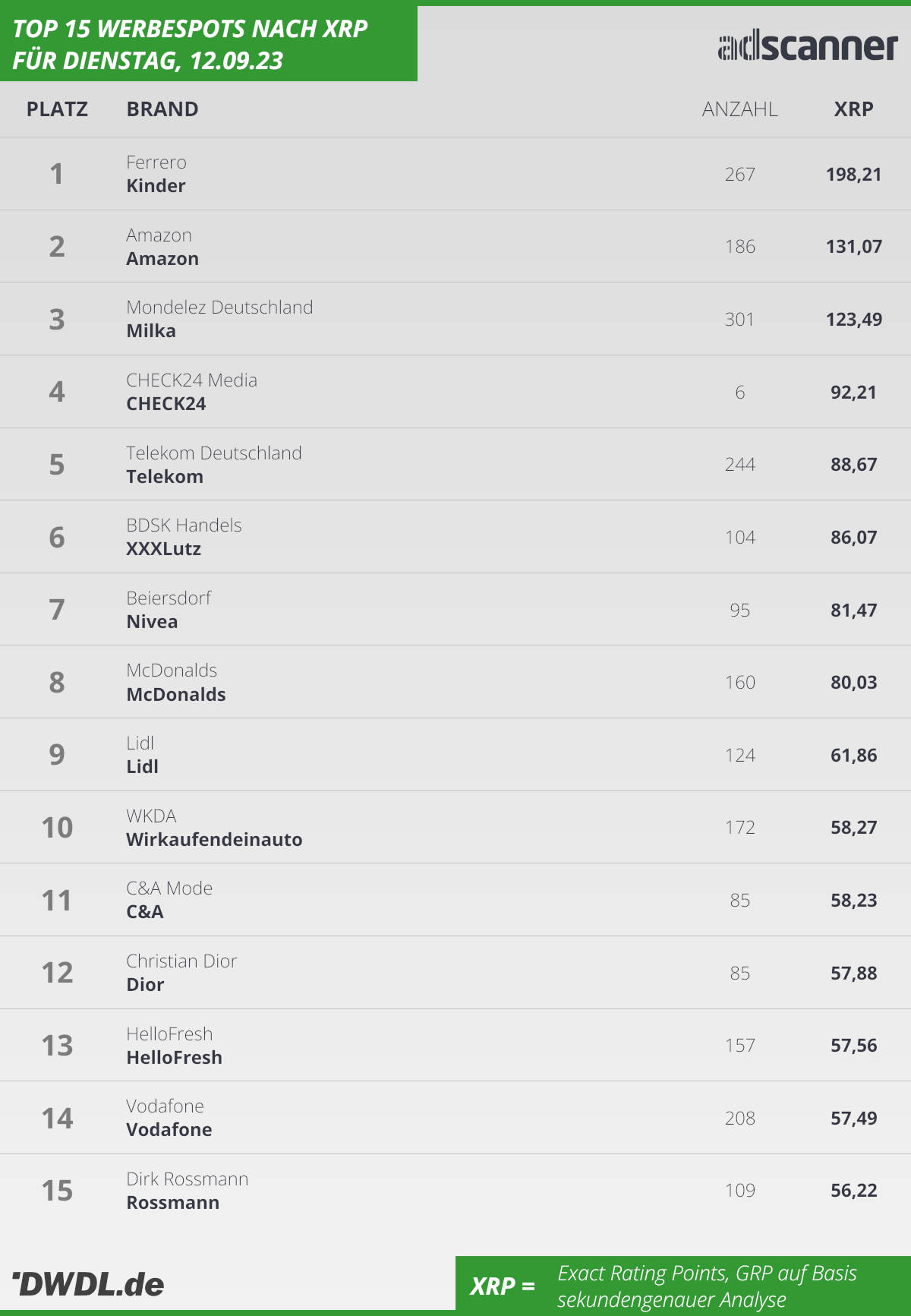
Task: Click the XRP column header
Action: pyautogui.click(x=854, y=109)
